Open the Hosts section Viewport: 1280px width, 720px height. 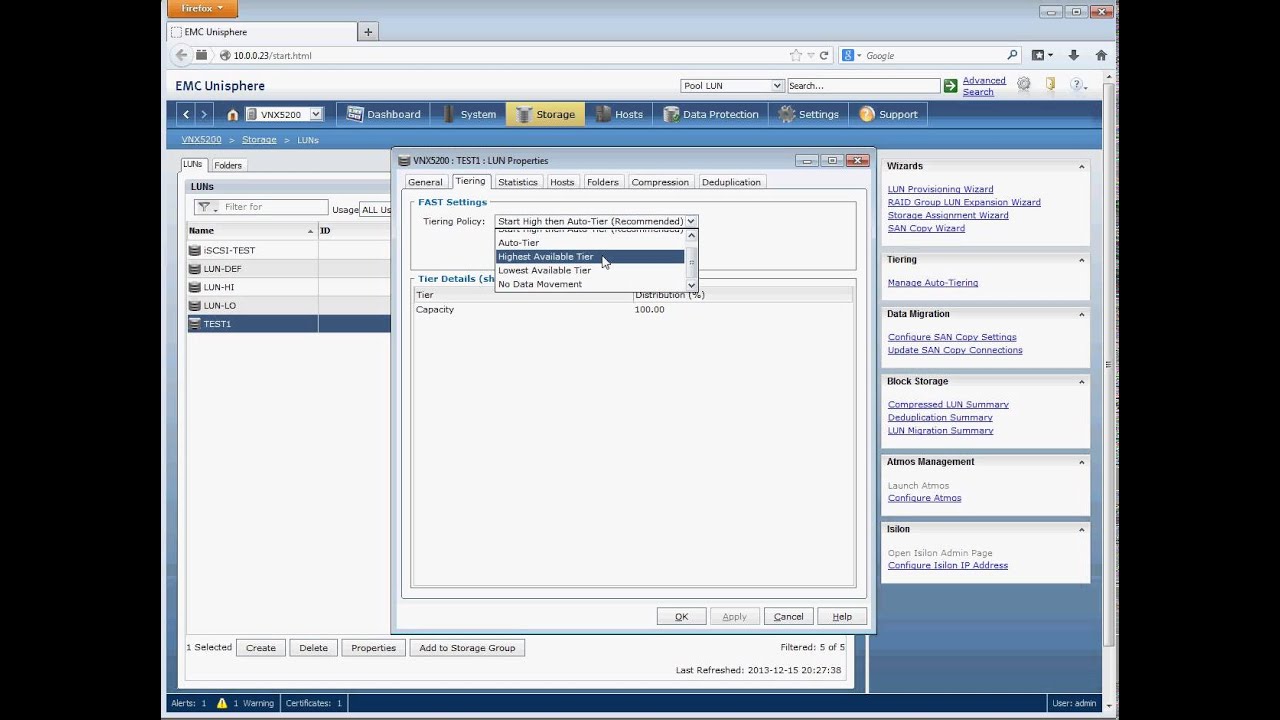(x=619, y=114)
